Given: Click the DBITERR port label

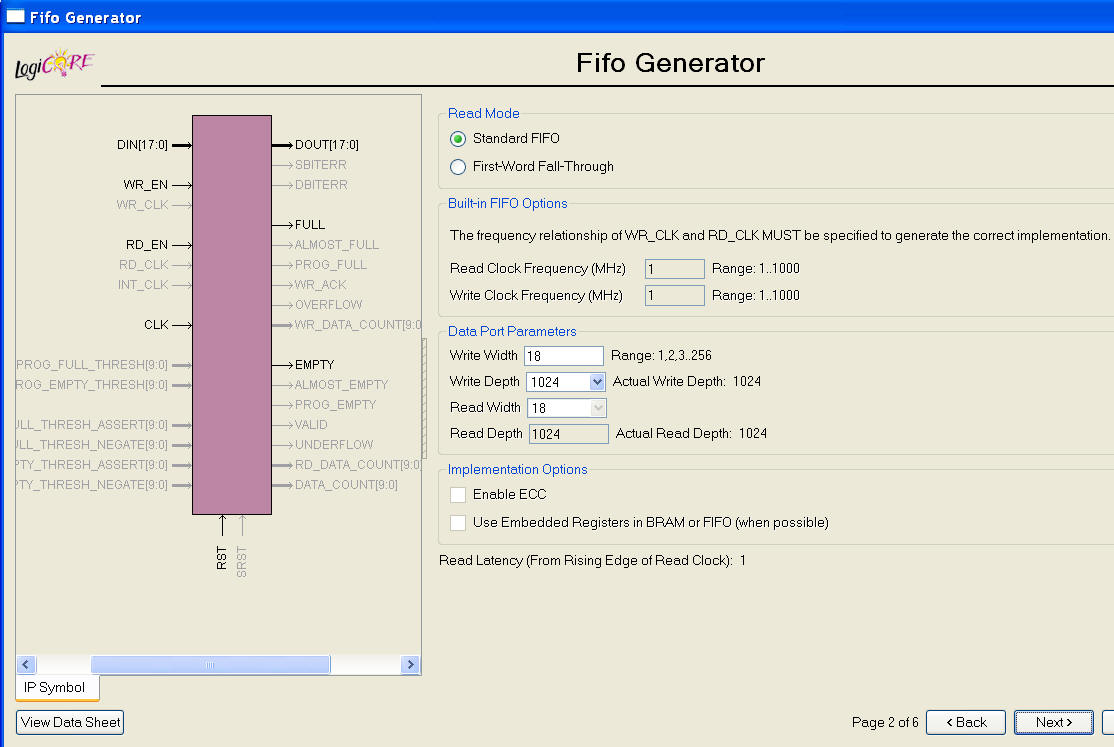Looking at the screenshot, I should 321,185.
